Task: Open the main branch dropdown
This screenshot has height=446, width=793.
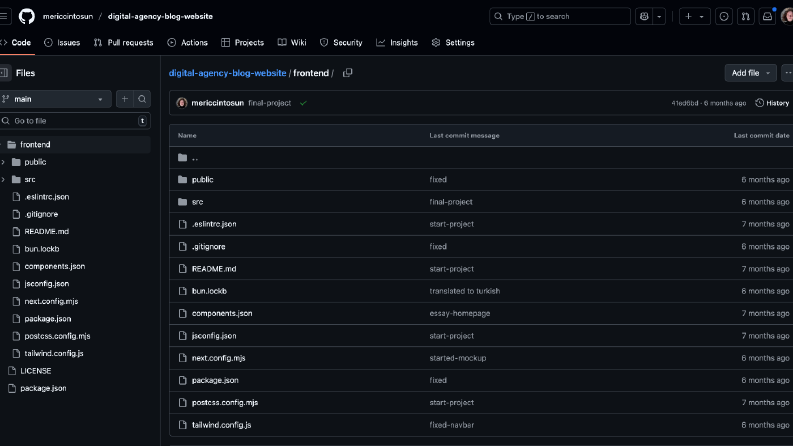Action: point(54,99)
